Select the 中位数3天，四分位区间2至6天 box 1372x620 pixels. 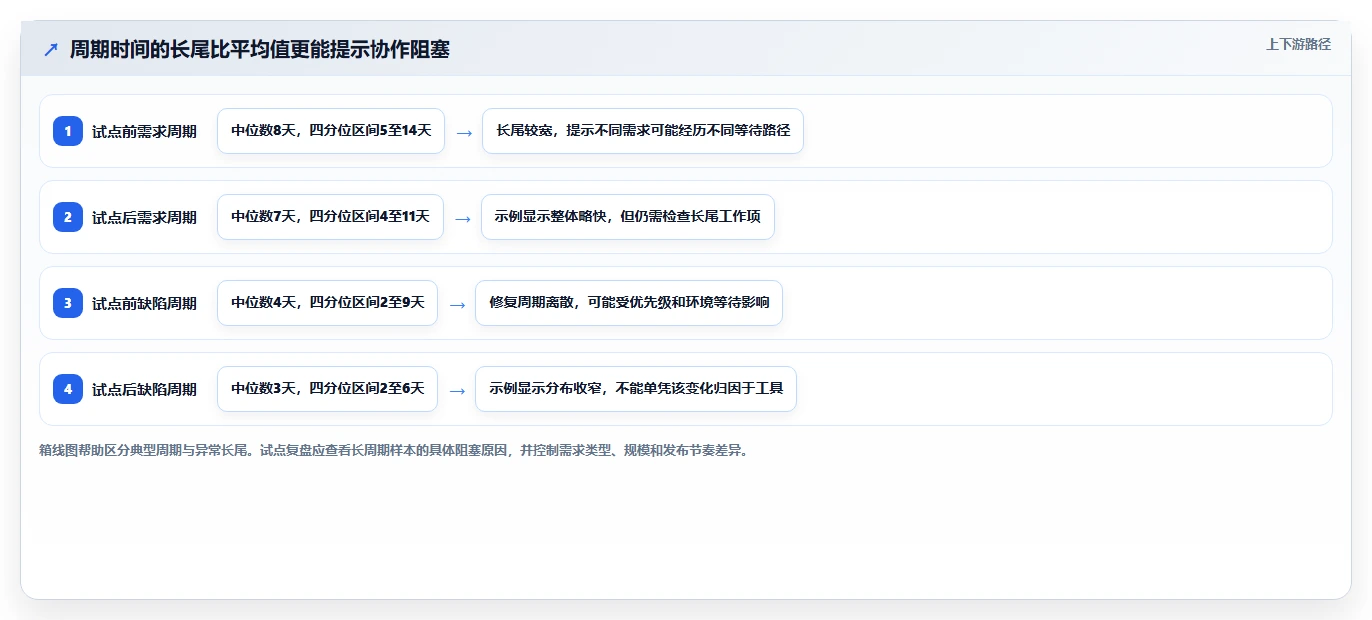[x=327, y=389]
